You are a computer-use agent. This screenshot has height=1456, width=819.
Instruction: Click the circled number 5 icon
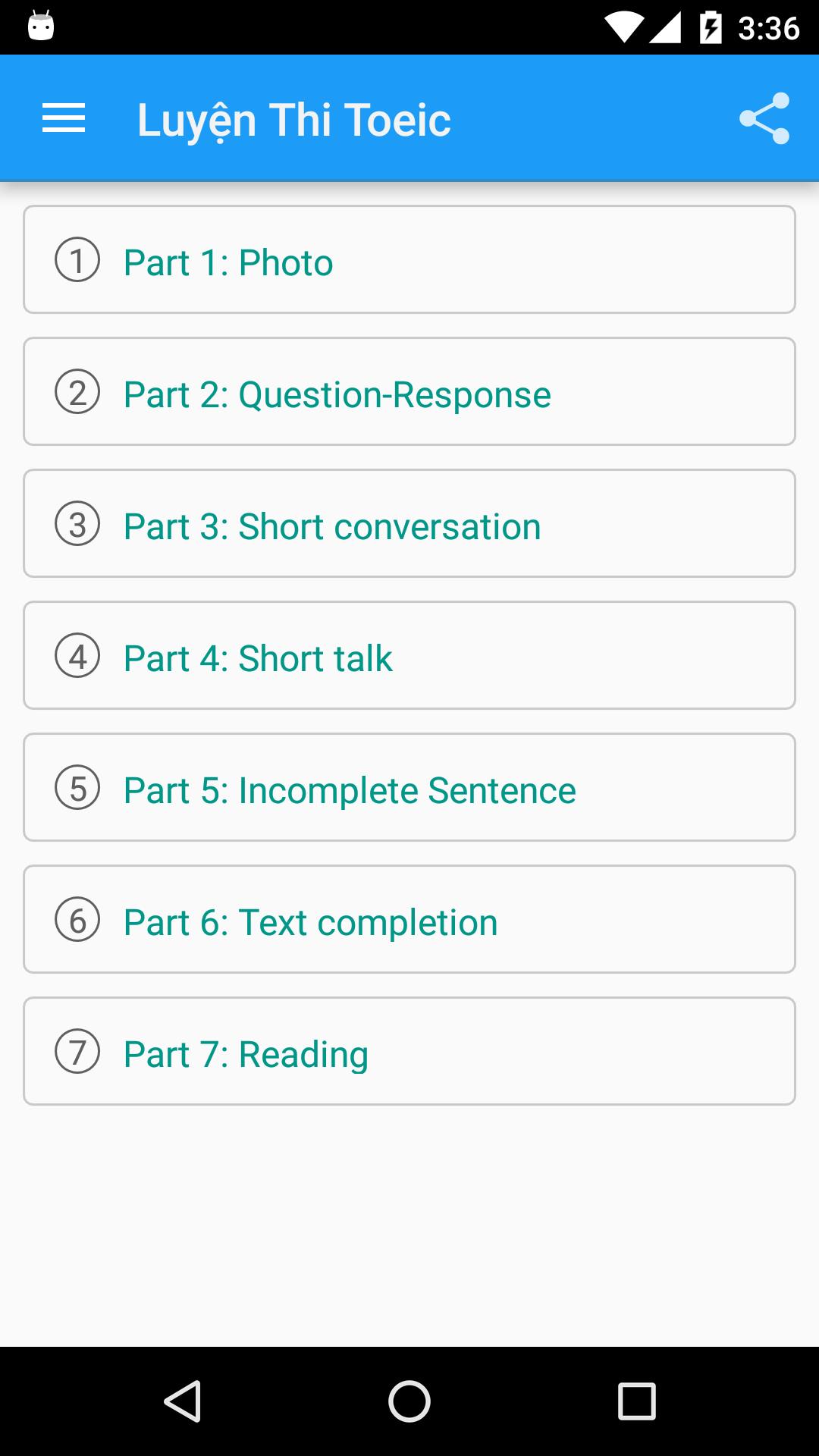(x=77, y=788)
